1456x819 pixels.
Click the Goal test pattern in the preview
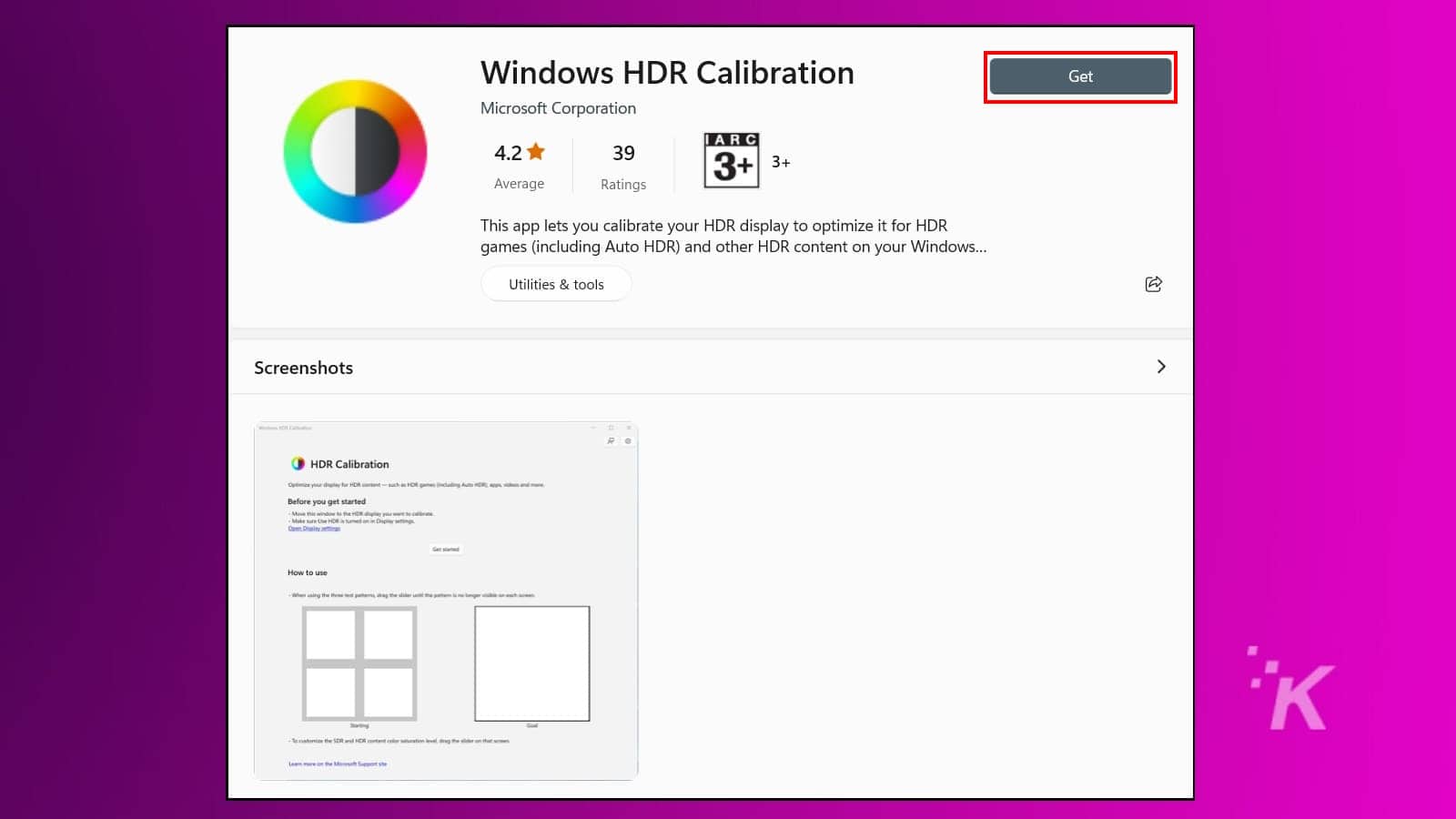[x=531, y=662]
